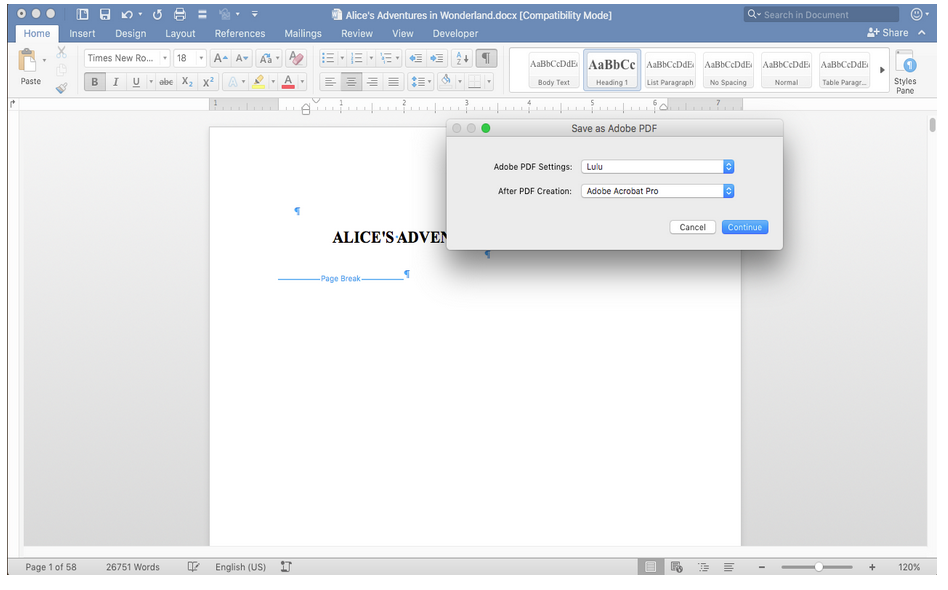The height and width of the screenshot is (590, 948).
Task: Click the yellow highlight color button
Action: [x=259, y=82]
